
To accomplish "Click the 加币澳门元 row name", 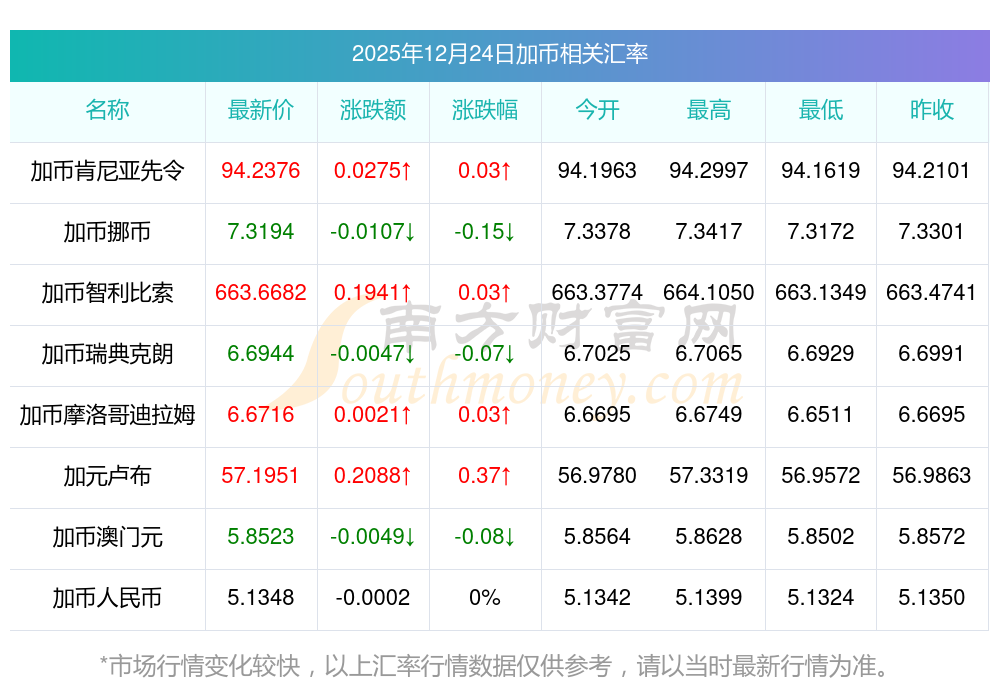I will [107, 538].
